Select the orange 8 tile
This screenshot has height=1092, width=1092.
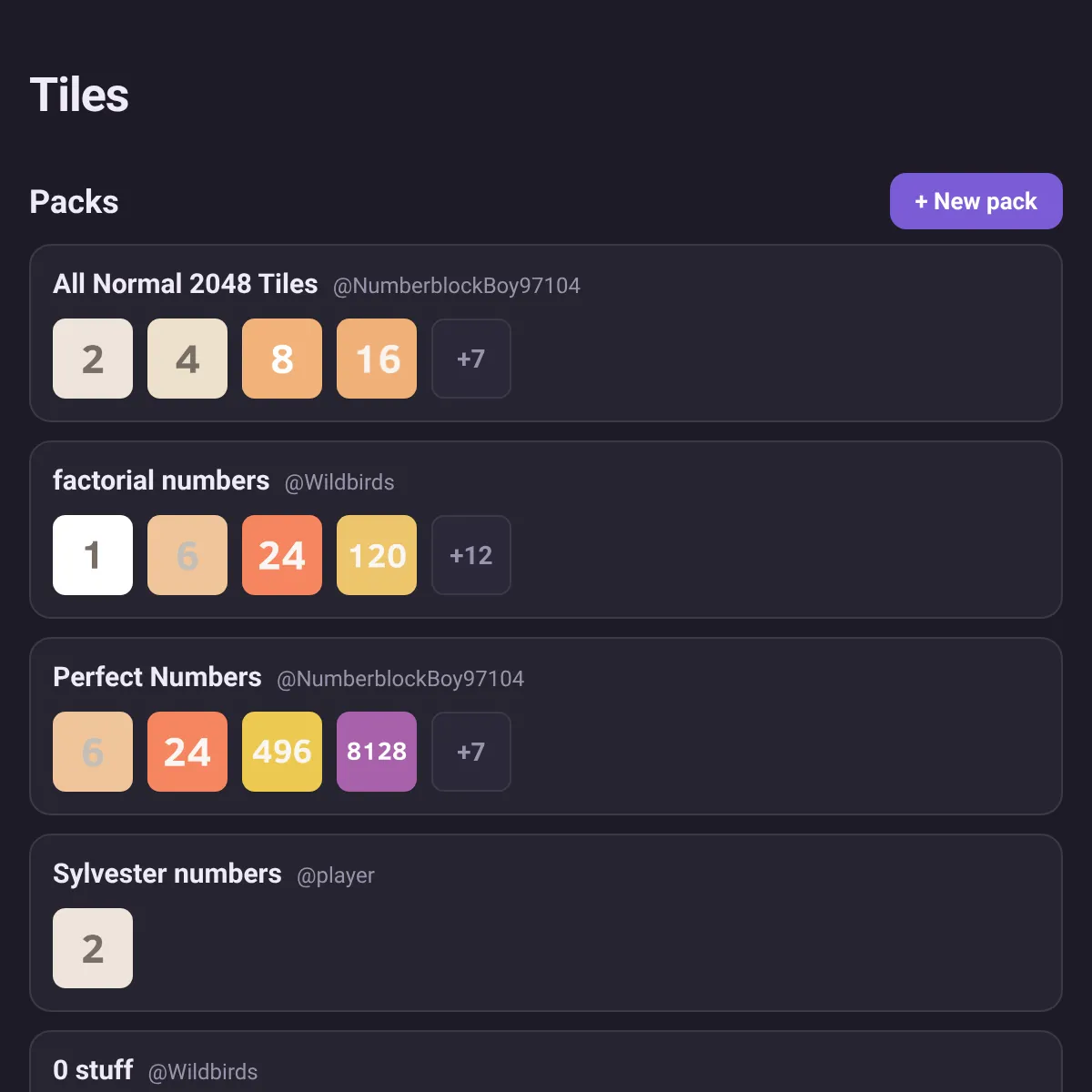(x=282, y=359)
